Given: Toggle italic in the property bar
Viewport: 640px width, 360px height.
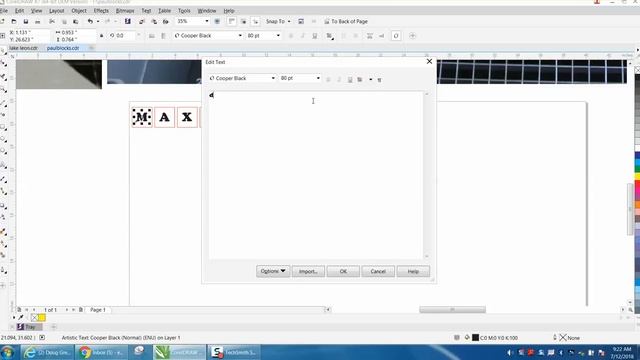Looking at the screenshot, I should point(303,36).
